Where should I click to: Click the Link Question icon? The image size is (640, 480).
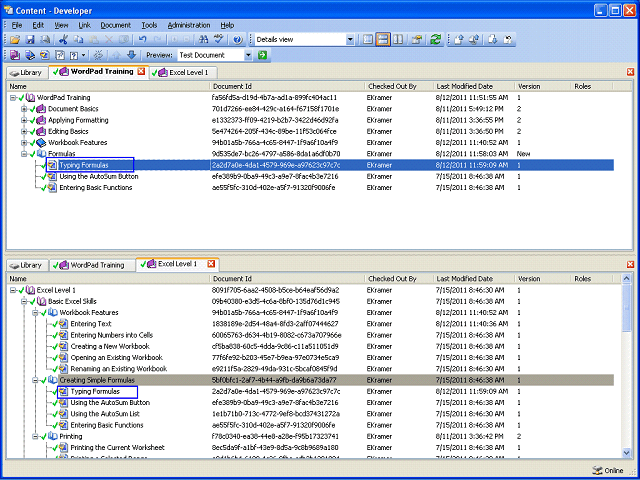pos(74,55)
